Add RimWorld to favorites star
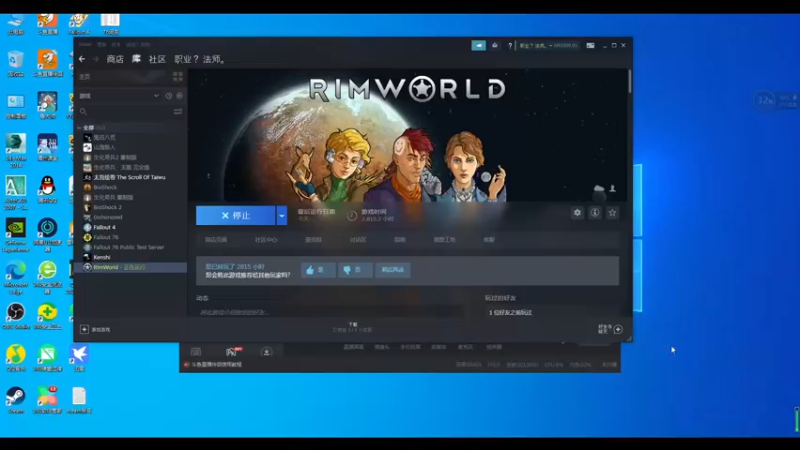 point(613,213)
